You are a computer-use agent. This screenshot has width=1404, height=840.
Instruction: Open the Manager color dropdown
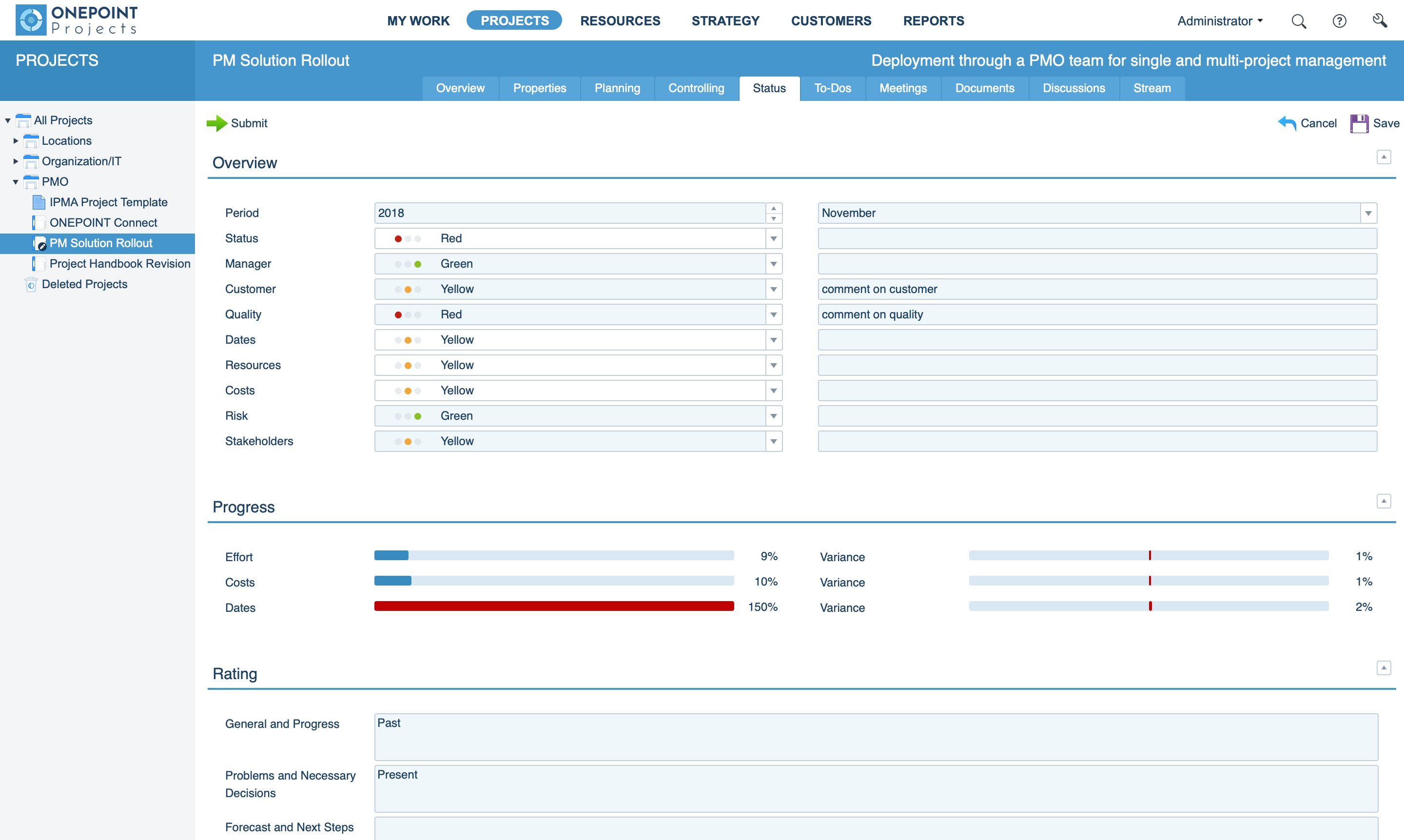point(774,264)
